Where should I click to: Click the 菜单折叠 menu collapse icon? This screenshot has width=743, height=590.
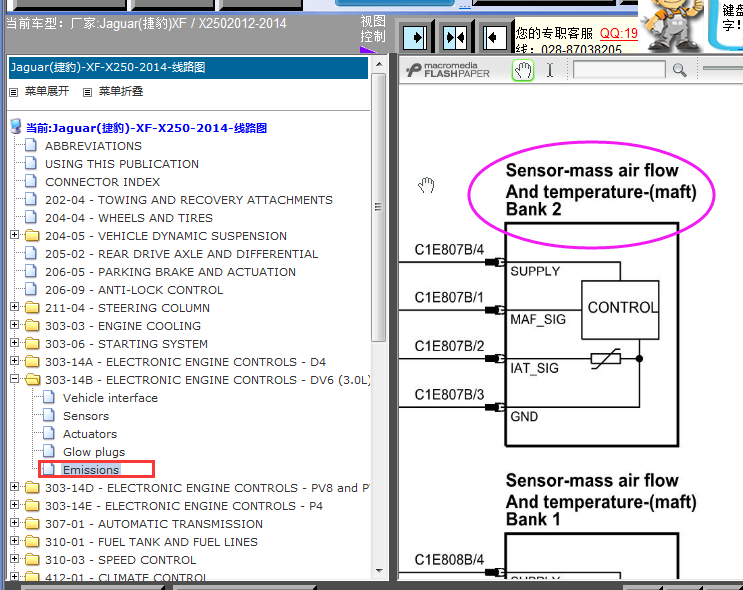(87, 92)
